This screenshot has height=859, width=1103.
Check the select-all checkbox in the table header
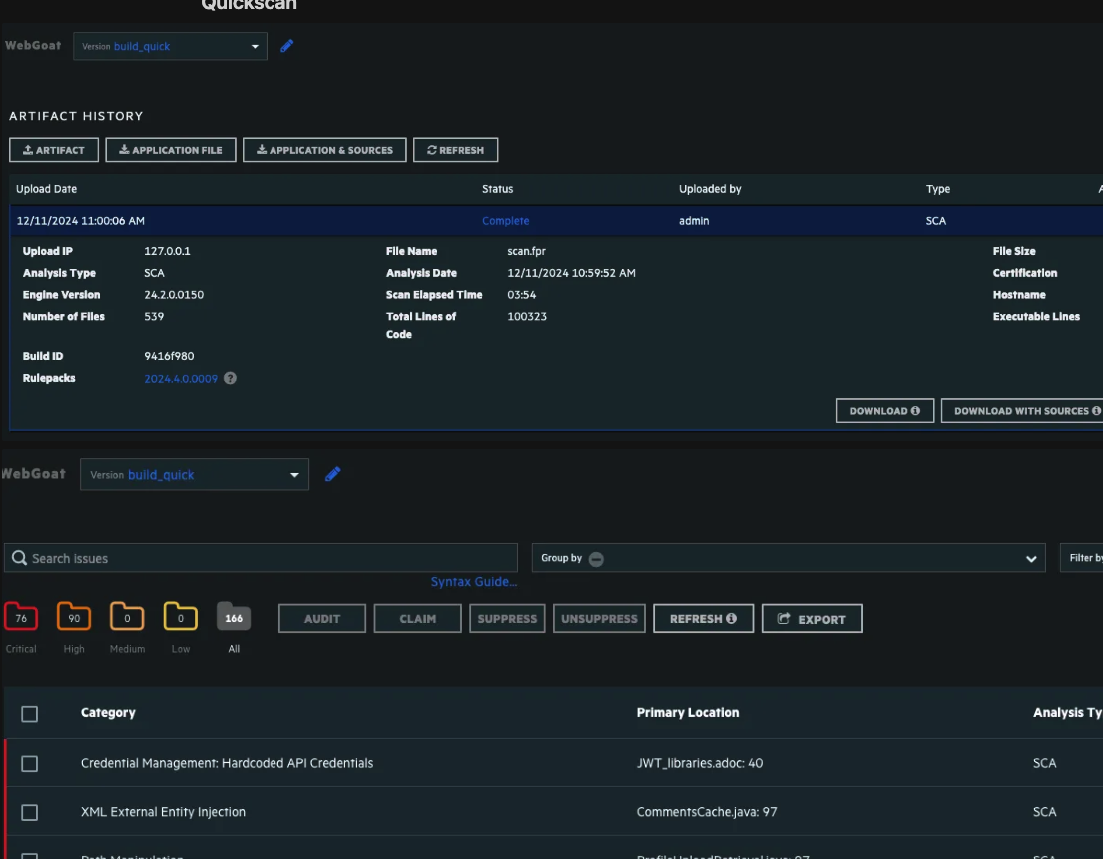[30, 713]
